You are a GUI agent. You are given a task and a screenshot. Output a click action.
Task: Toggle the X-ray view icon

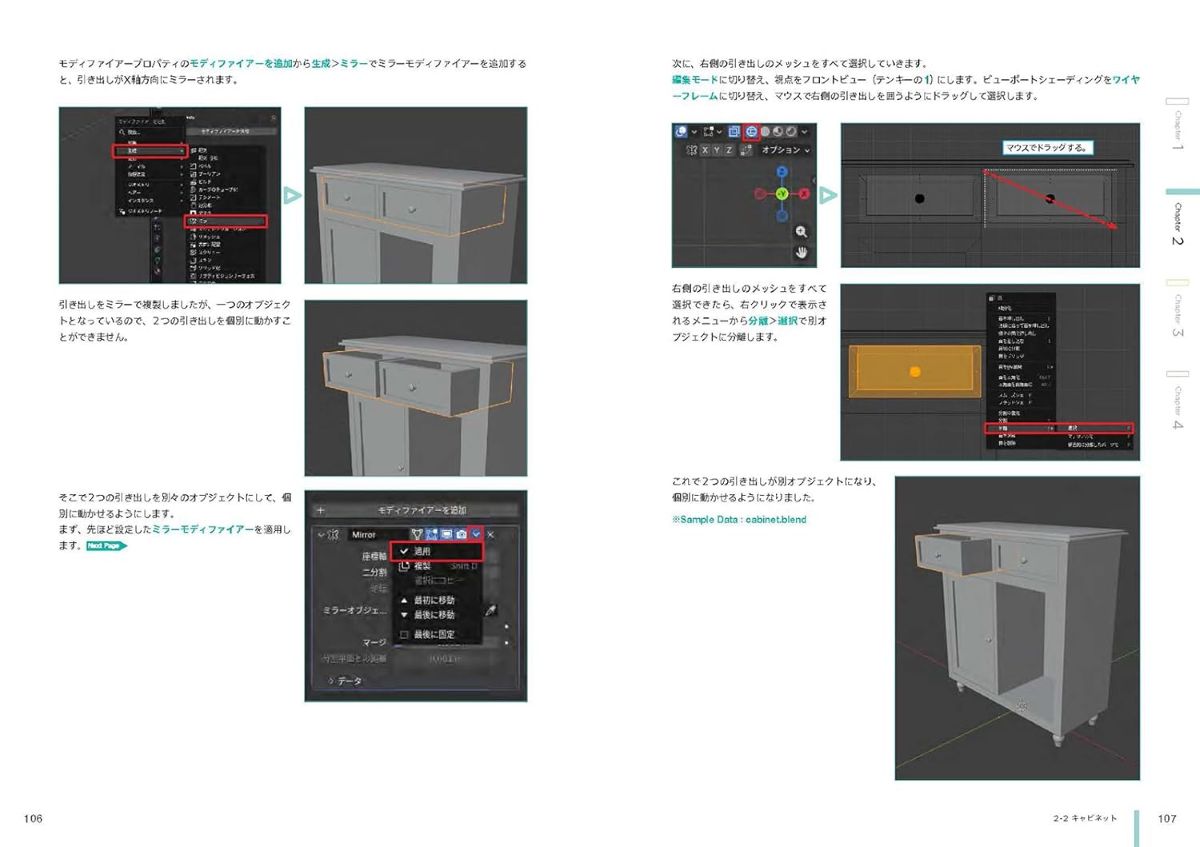pos(733,131)
